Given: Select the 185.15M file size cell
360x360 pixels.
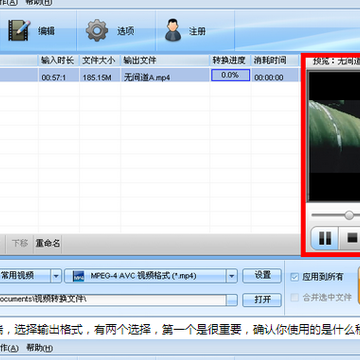Looking at the screenshot, I should click(100, 75).
